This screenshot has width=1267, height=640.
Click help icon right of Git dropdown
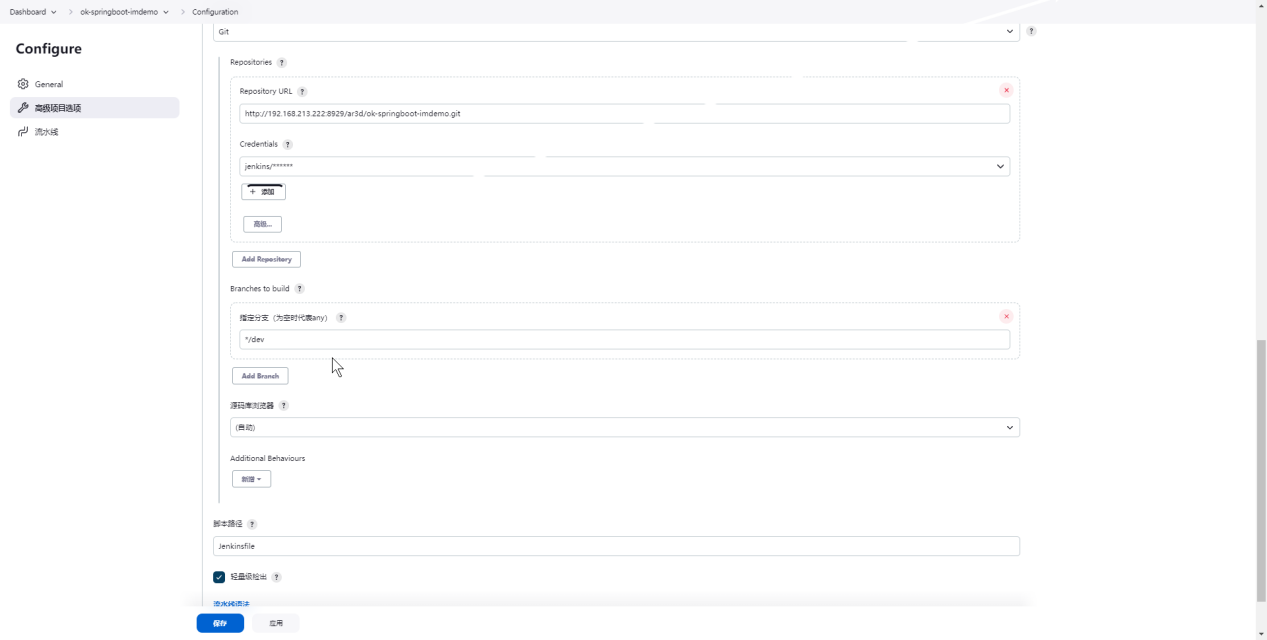coord(1031,31)
